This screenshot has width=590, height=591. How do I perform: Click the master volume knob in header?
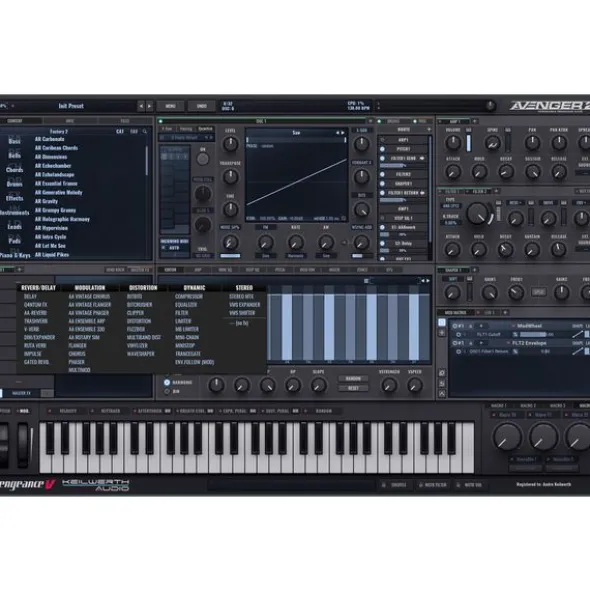(490, 106)
